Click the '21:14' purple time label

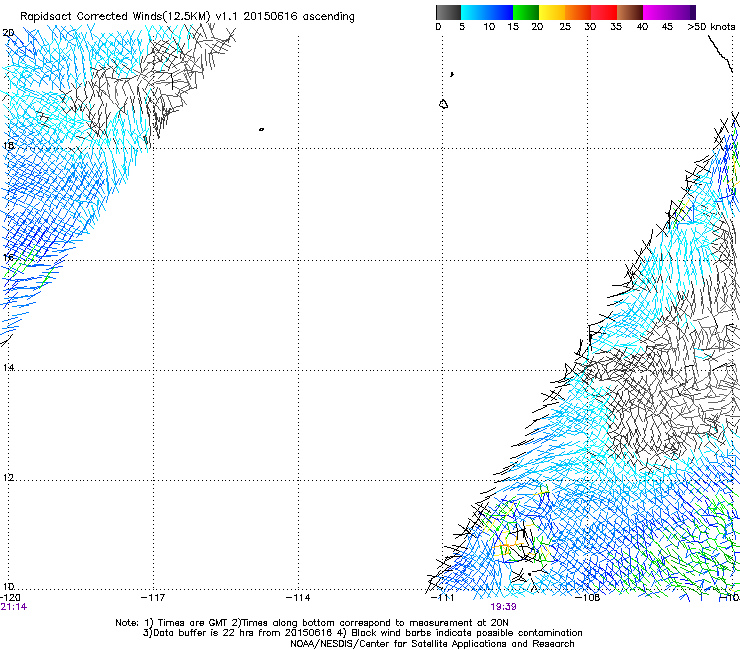click(14, 607)
